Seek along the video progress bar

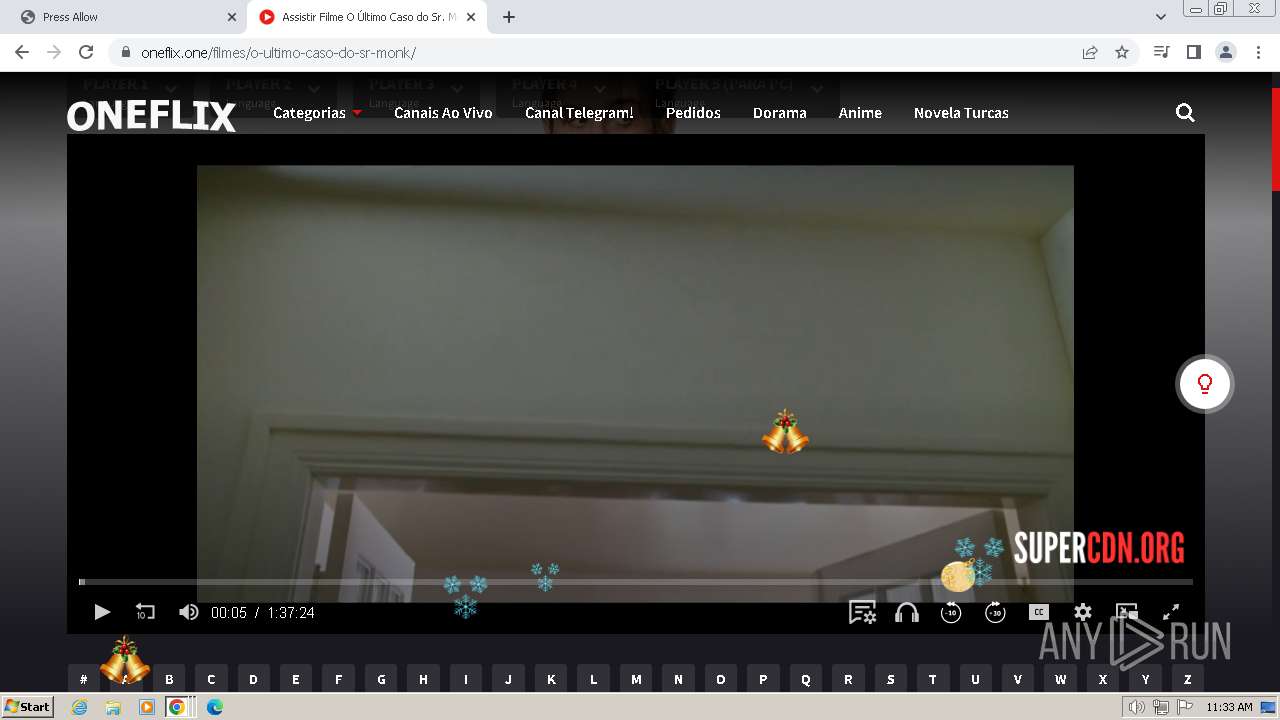pos(636,582)
